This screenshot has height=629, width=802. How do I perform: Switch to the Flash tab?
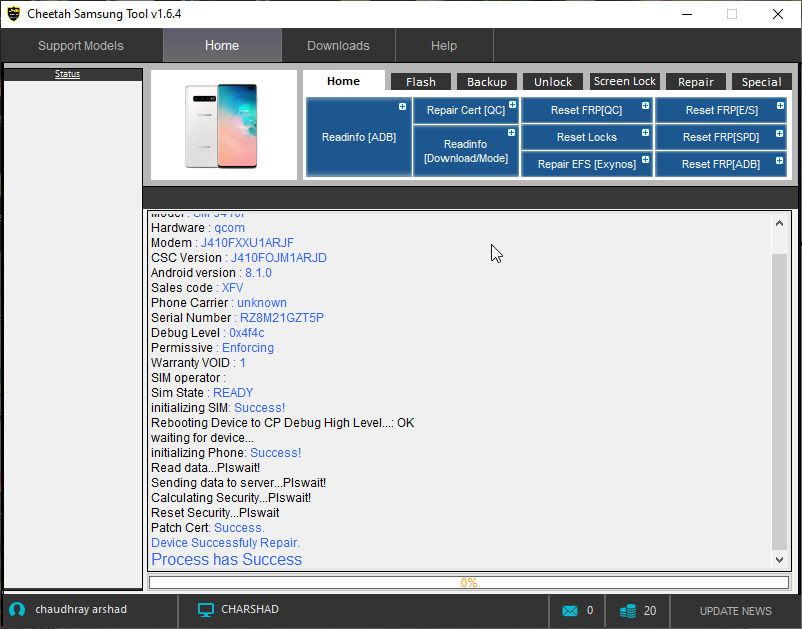[x=421, y=82]
